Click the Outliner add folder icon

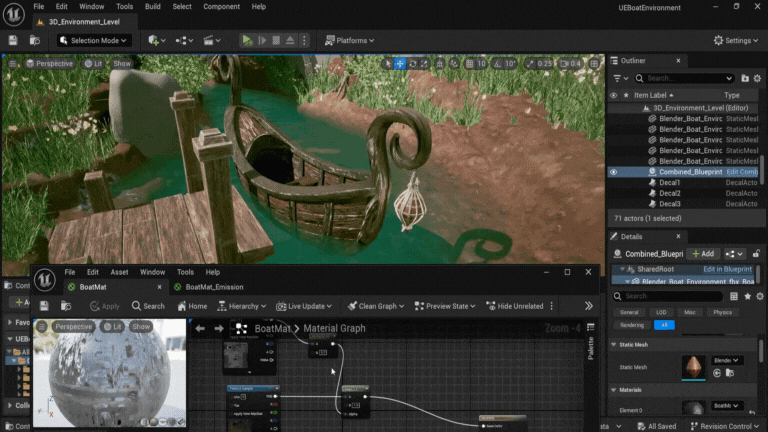tap(745, 78)
